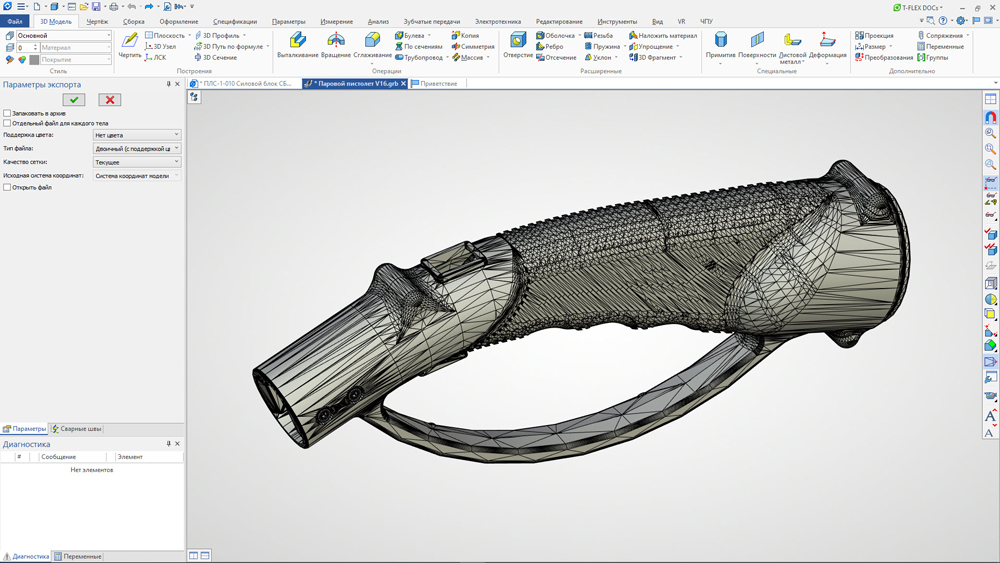Click the gray color swatch in Стиль
This screenshot has height=563, width=1000.
pyautogui.click(x=34, y=60)
